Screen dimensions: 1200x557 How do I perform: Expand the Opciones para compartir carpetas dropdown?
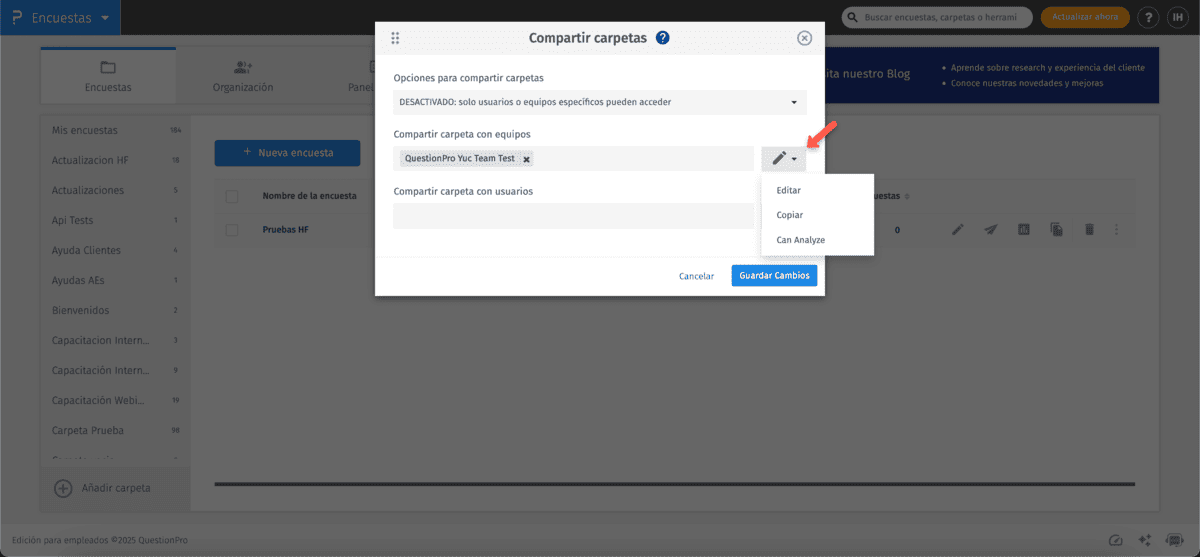pyautogui.click(x=600, y=102)
